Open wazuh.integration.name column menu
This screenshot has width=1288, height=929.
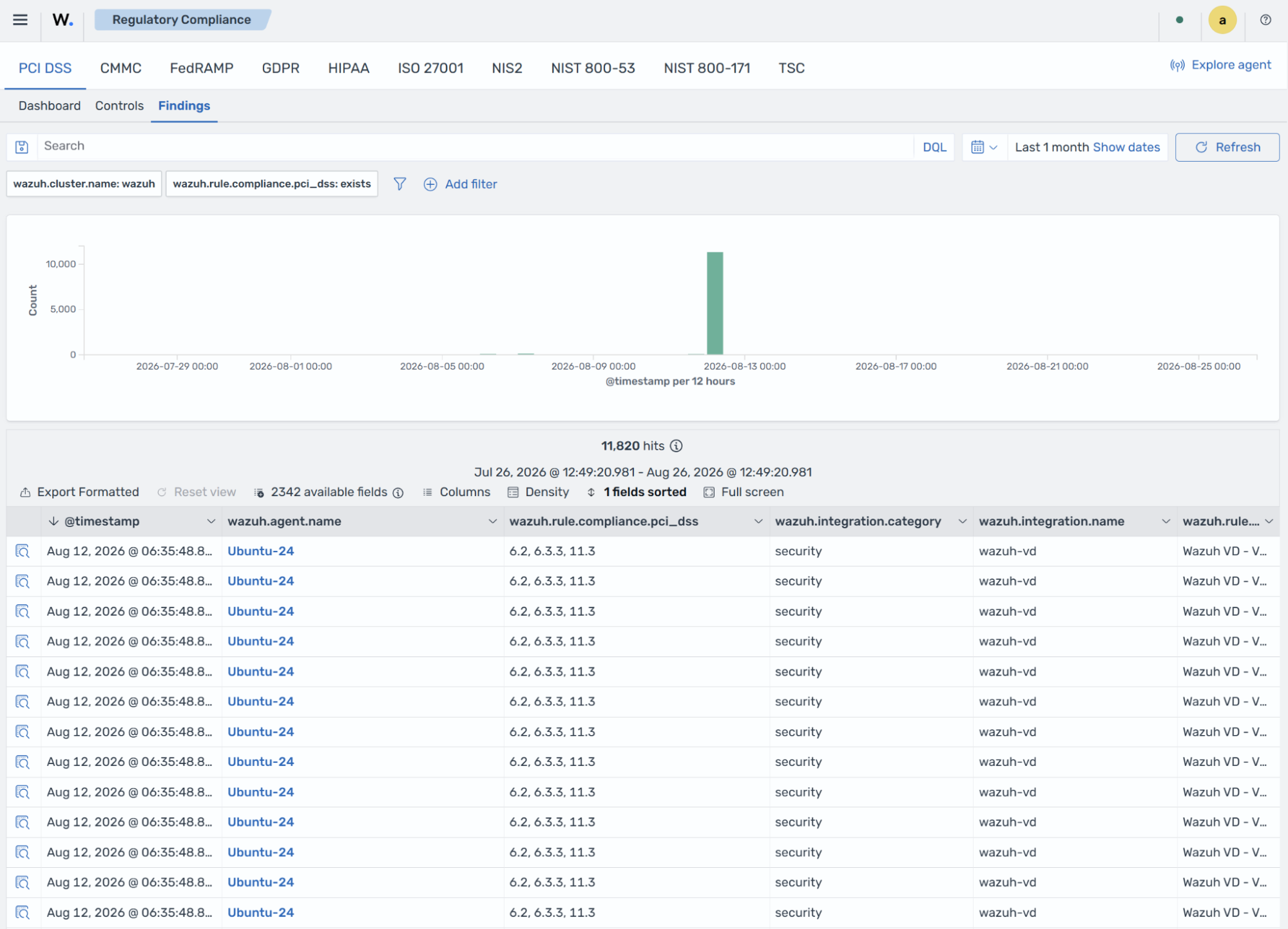click(x=1166, y=522)
